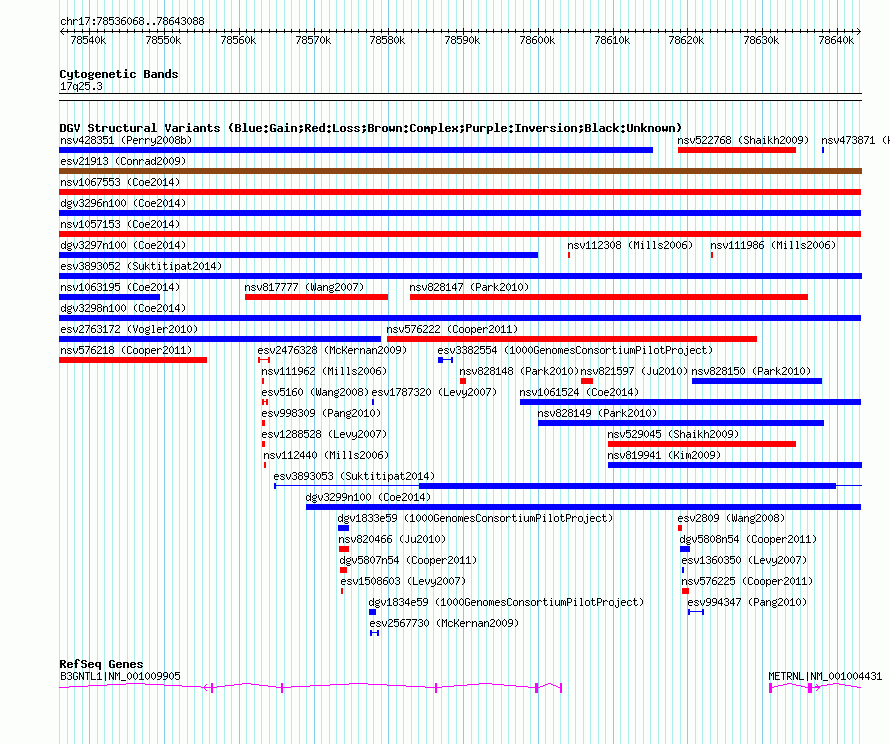
Task: Click esv994347 (Pang2010) label
Action: tap(747, 602)
